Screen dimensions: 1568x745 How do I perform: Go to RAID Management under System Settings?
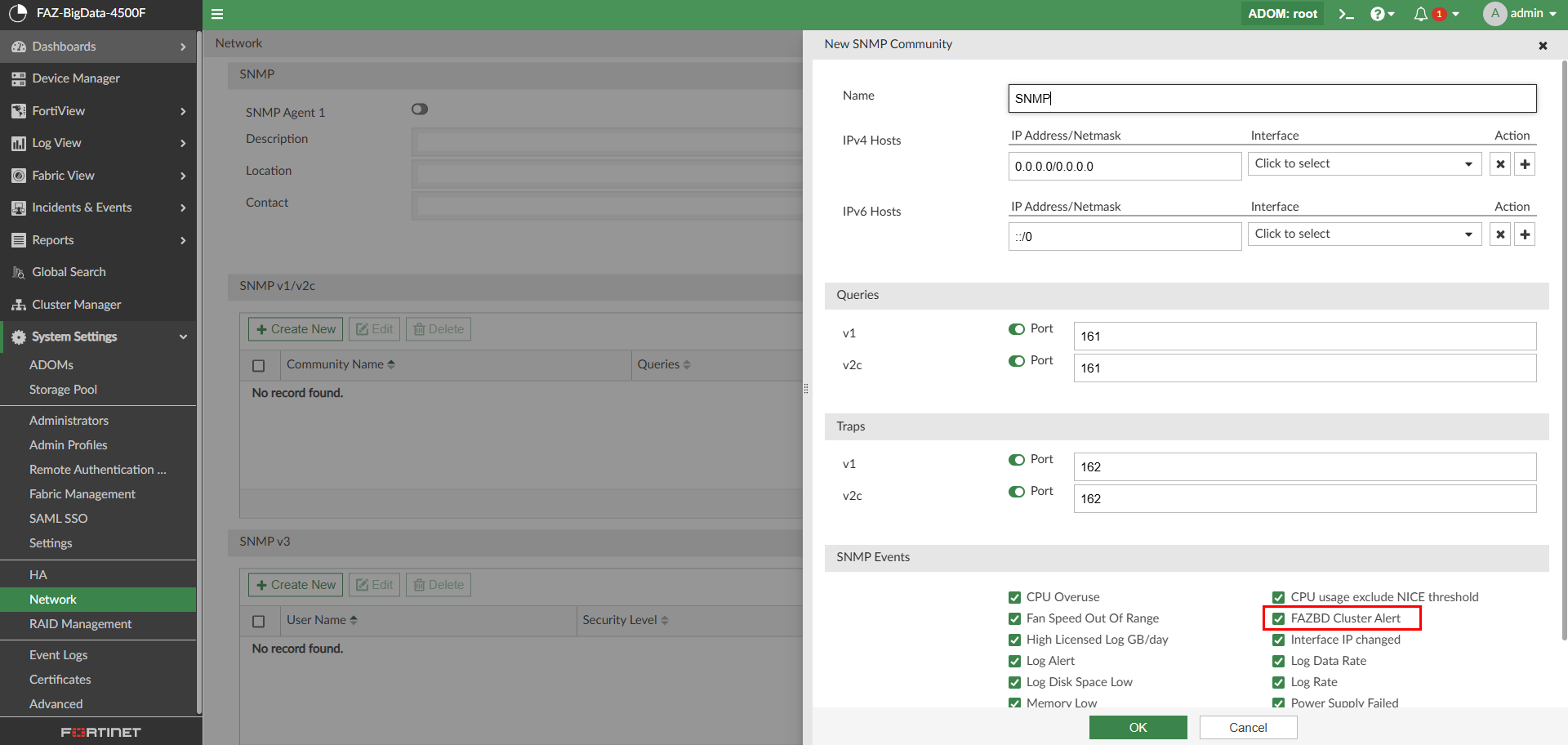(80, 624)
